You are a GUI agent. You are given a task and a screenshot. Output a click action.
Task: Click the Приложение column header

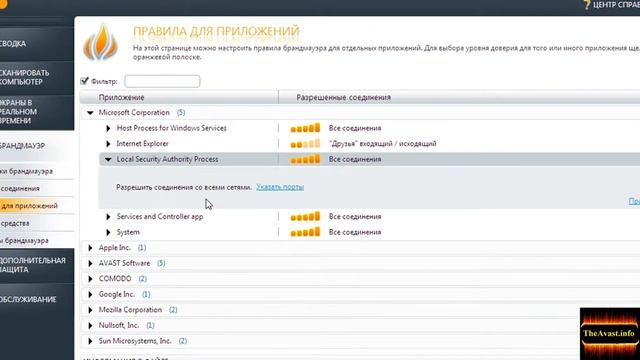point(121,98)
